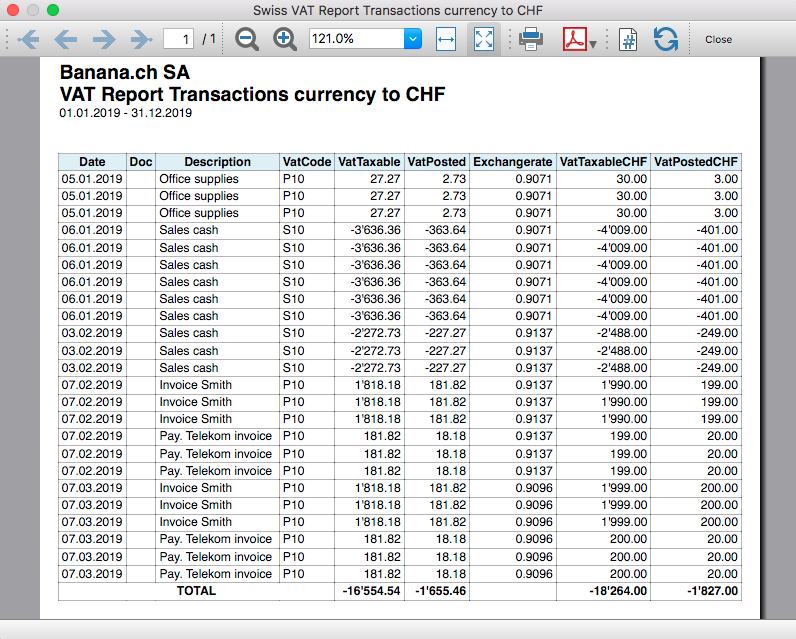
Task: Go to the first page arrow
Action: (28, 40)
